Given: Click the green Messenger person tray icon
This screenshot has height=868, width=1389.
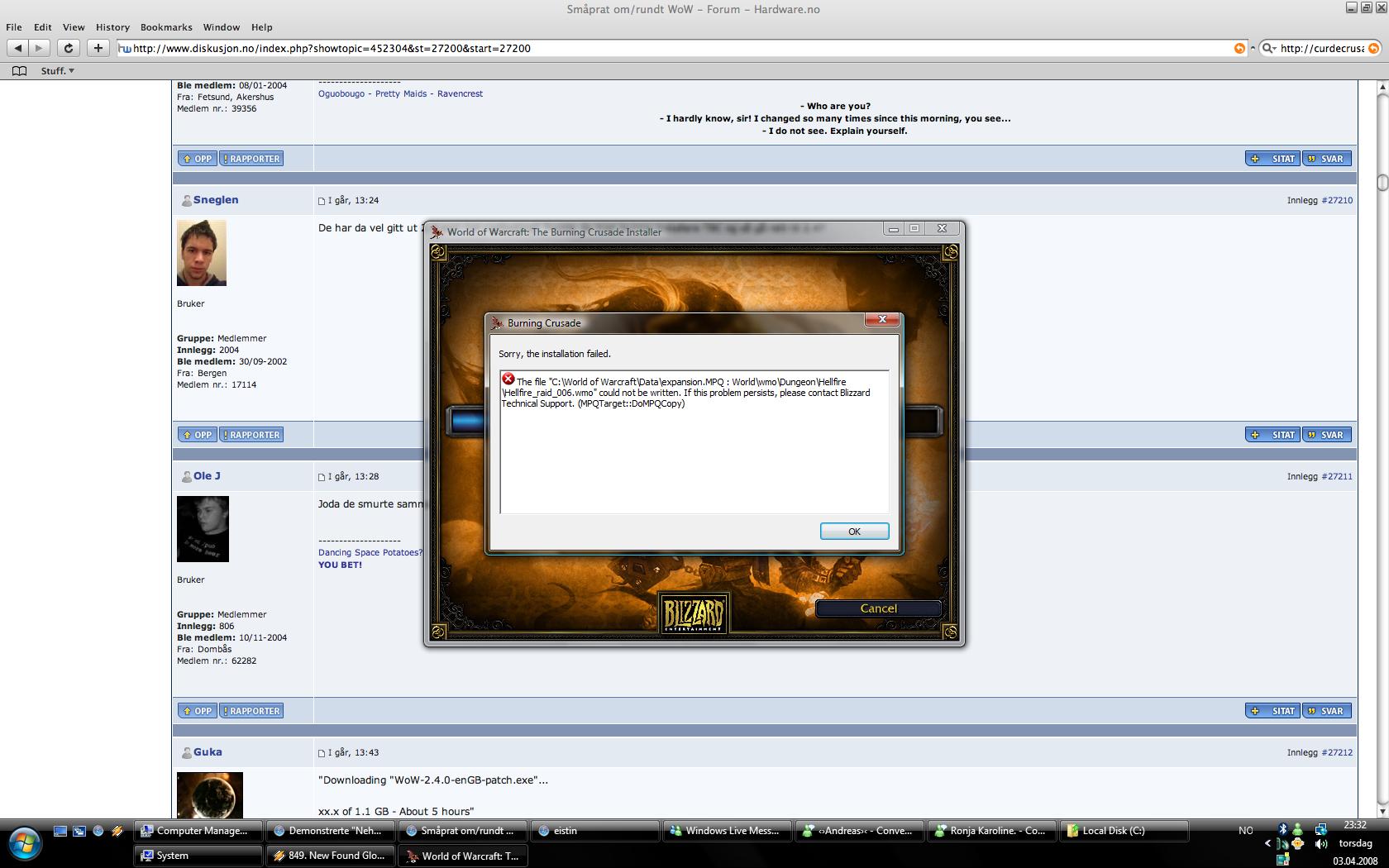Looking at the screenshot, I should coord(1297,829).
